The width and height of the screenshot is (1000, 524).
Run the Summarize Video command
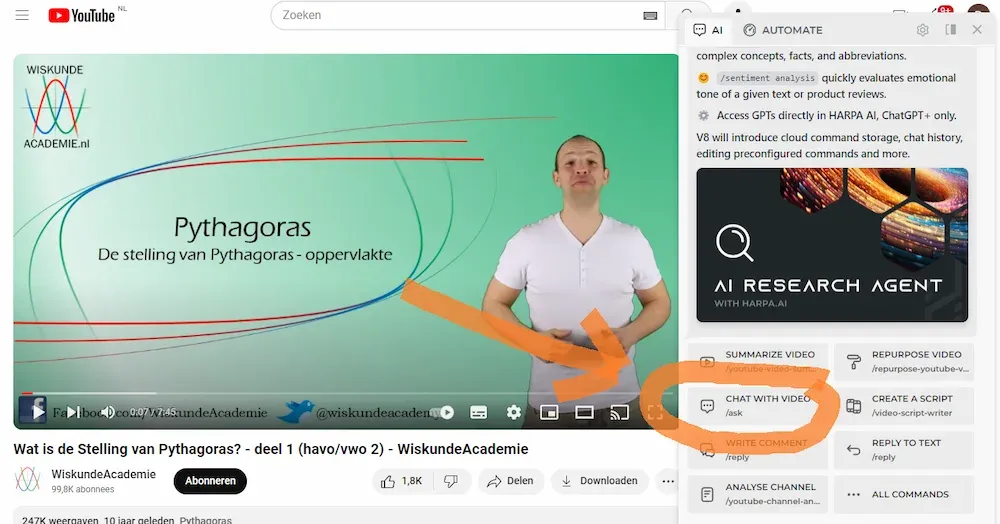tap(758, 361)
